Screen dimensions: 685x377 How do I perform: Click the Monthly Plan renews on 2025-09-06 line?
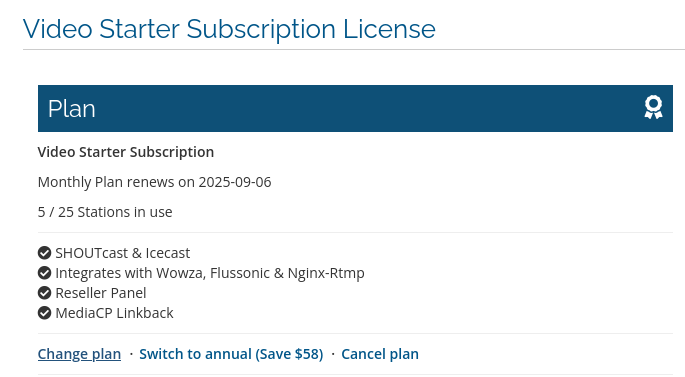click(x=154, y=182)
